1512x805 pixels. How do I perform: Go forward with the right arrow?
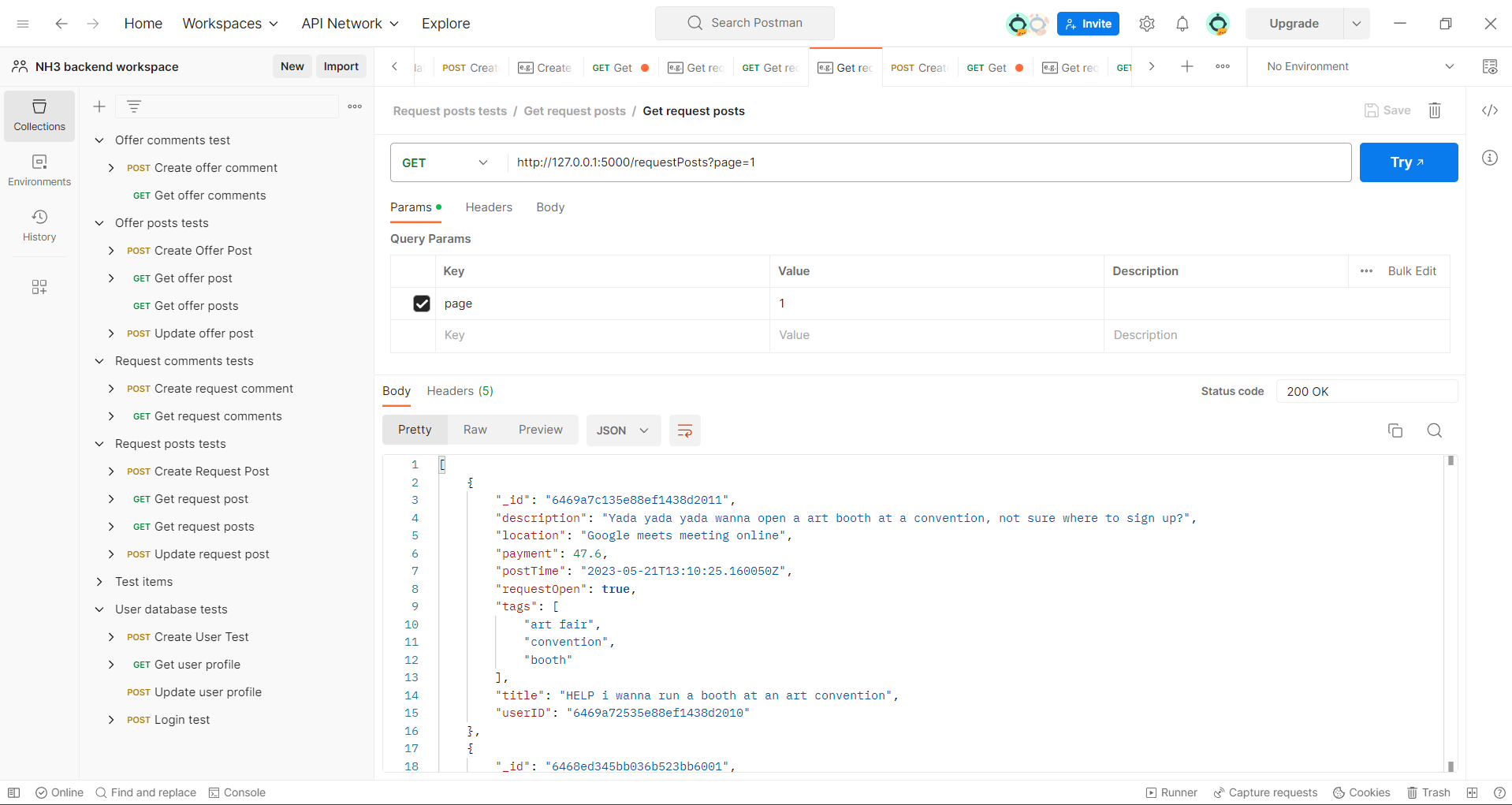pyautogui.click(x=93, y=24)
